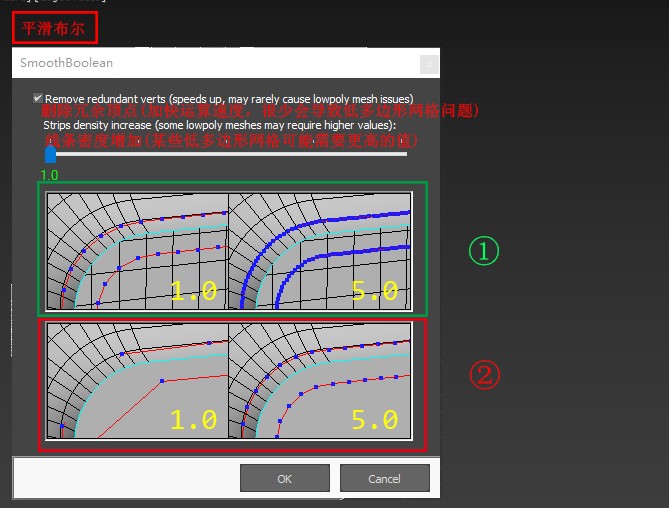Click the bottom-left preview image labeled 1.0
Screen dimensions: 669x508
coord(137,379)
